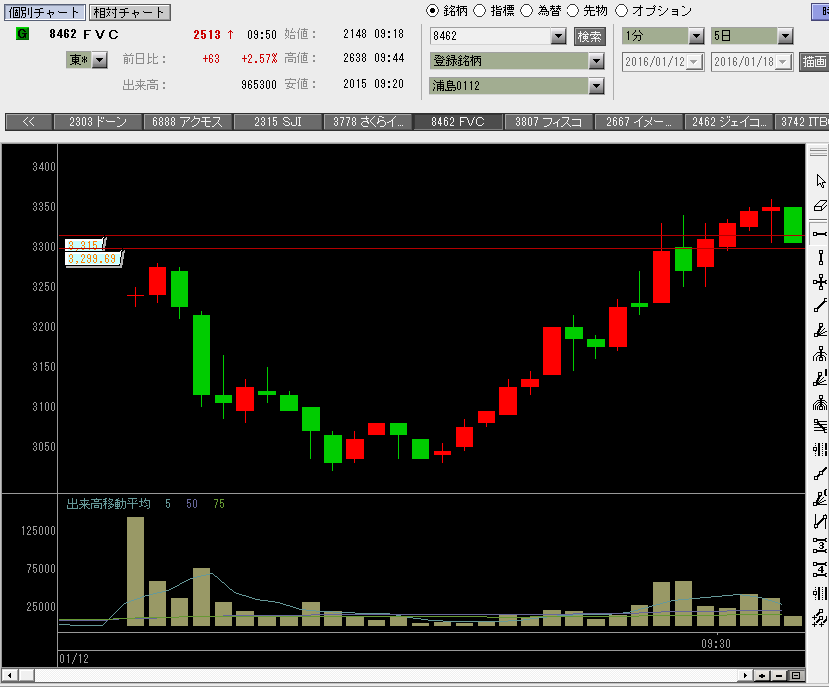Click the 3,315 price line label
829x687 pixels.
[x=85, y=245]
